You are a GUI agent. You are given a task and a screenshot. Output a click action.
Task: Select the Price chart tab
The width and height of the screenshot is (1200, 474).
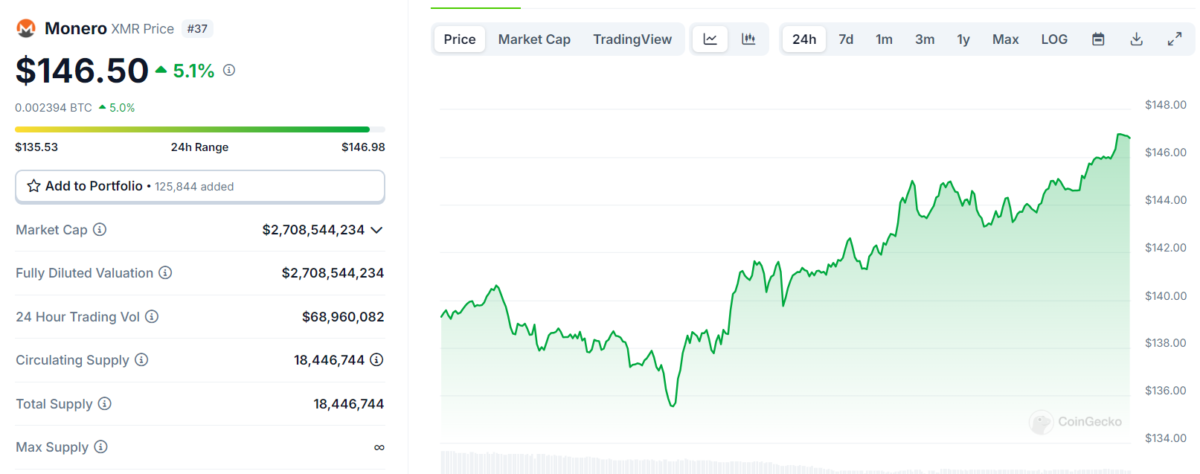[460, 39]
